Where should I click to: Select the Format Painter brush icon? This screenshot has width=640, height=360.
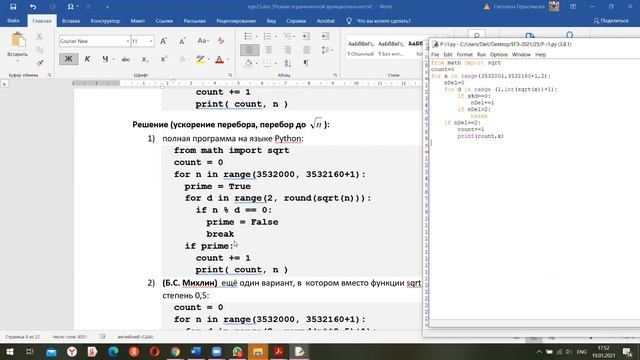pos(39,63)
